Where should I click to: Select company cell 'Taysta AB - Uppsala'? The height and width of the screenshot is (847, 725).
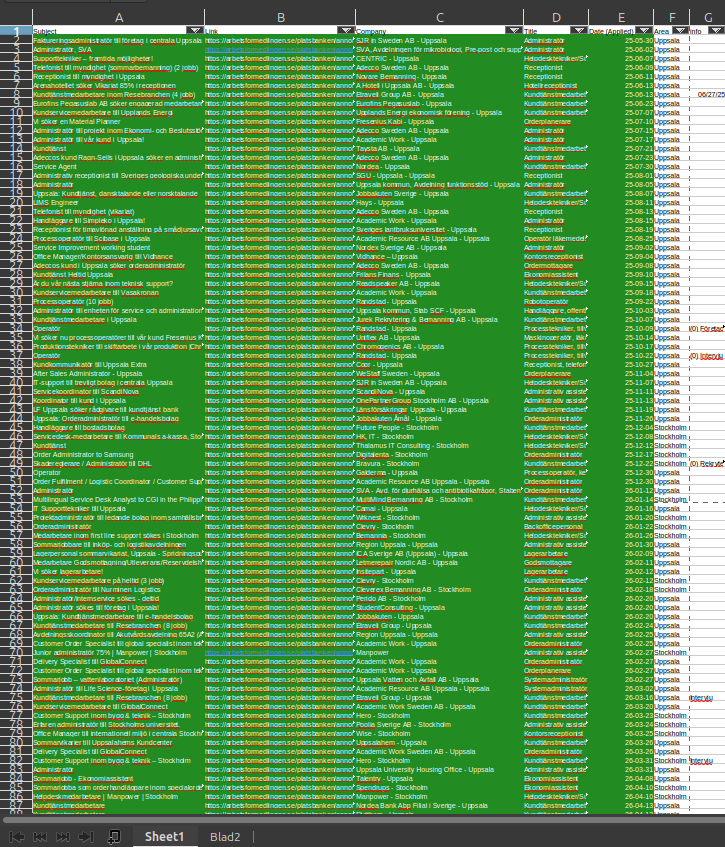click(x=439, y=149)
